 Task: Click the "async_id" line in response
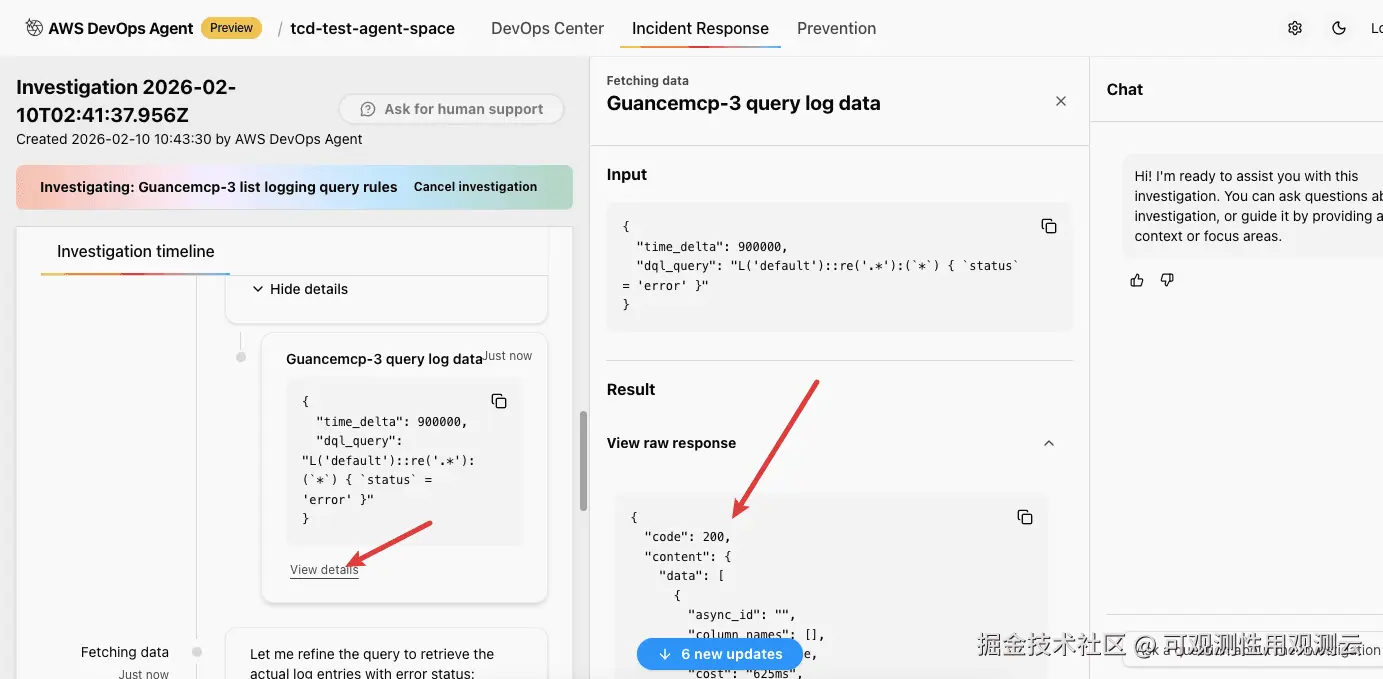(741, 615)
